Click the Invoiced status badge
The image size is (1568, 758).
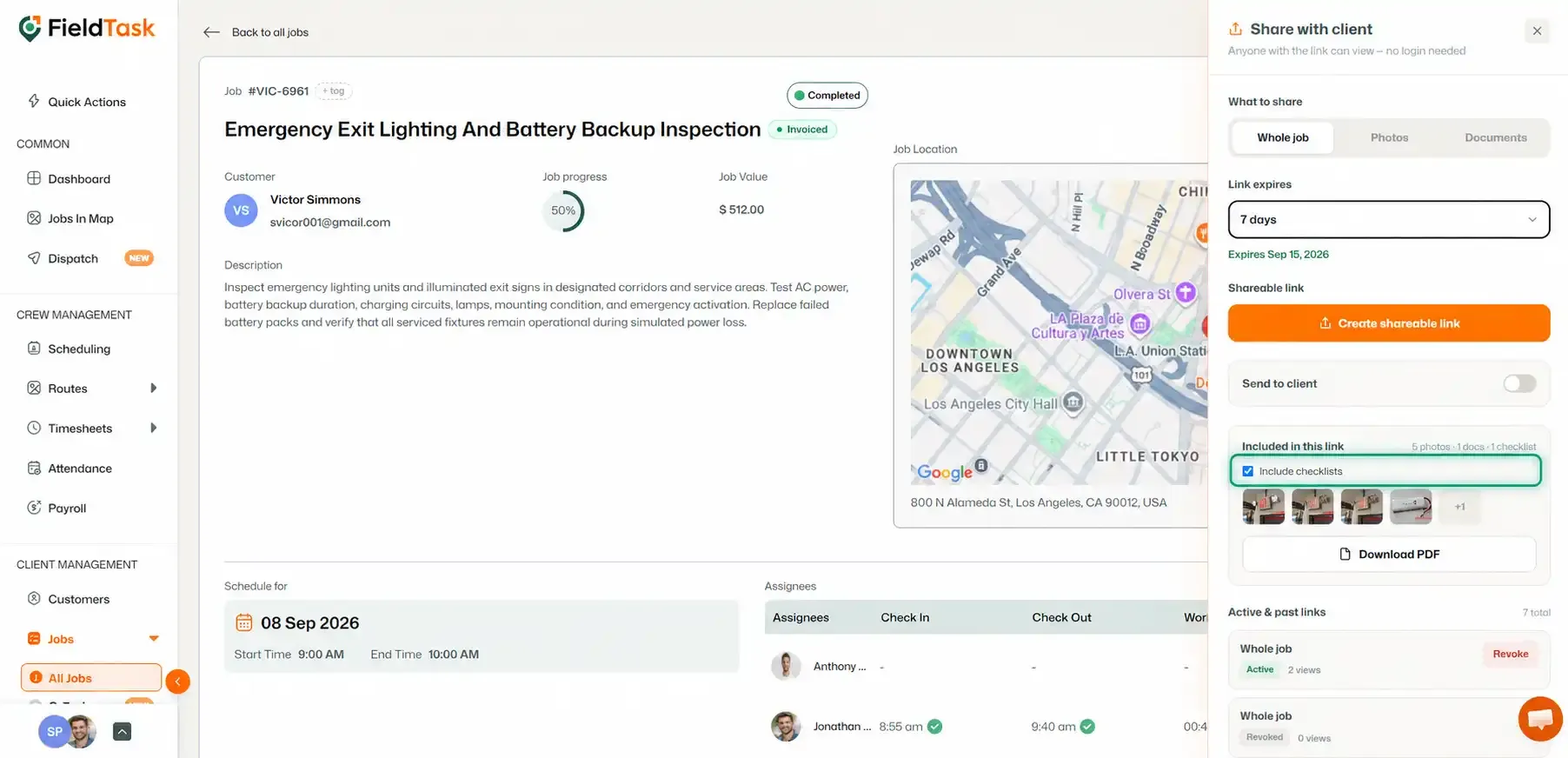[802, 130]
